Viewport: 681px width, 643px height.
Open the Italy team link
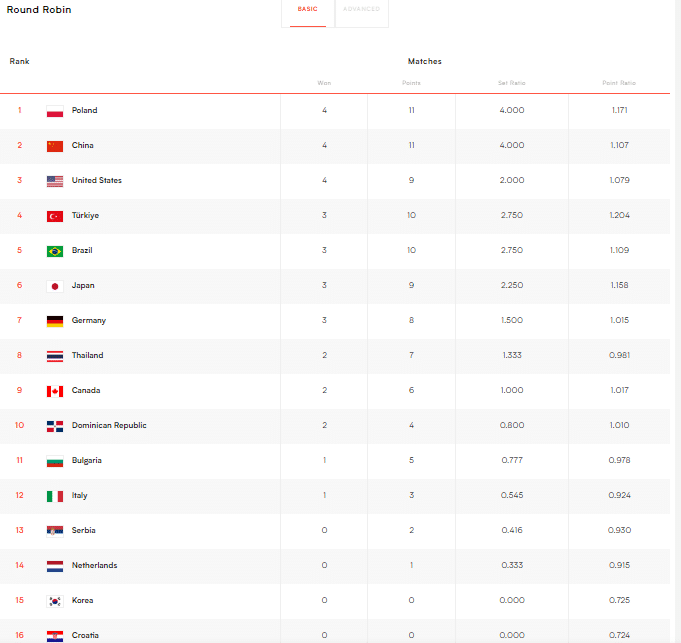click(80, 496)
